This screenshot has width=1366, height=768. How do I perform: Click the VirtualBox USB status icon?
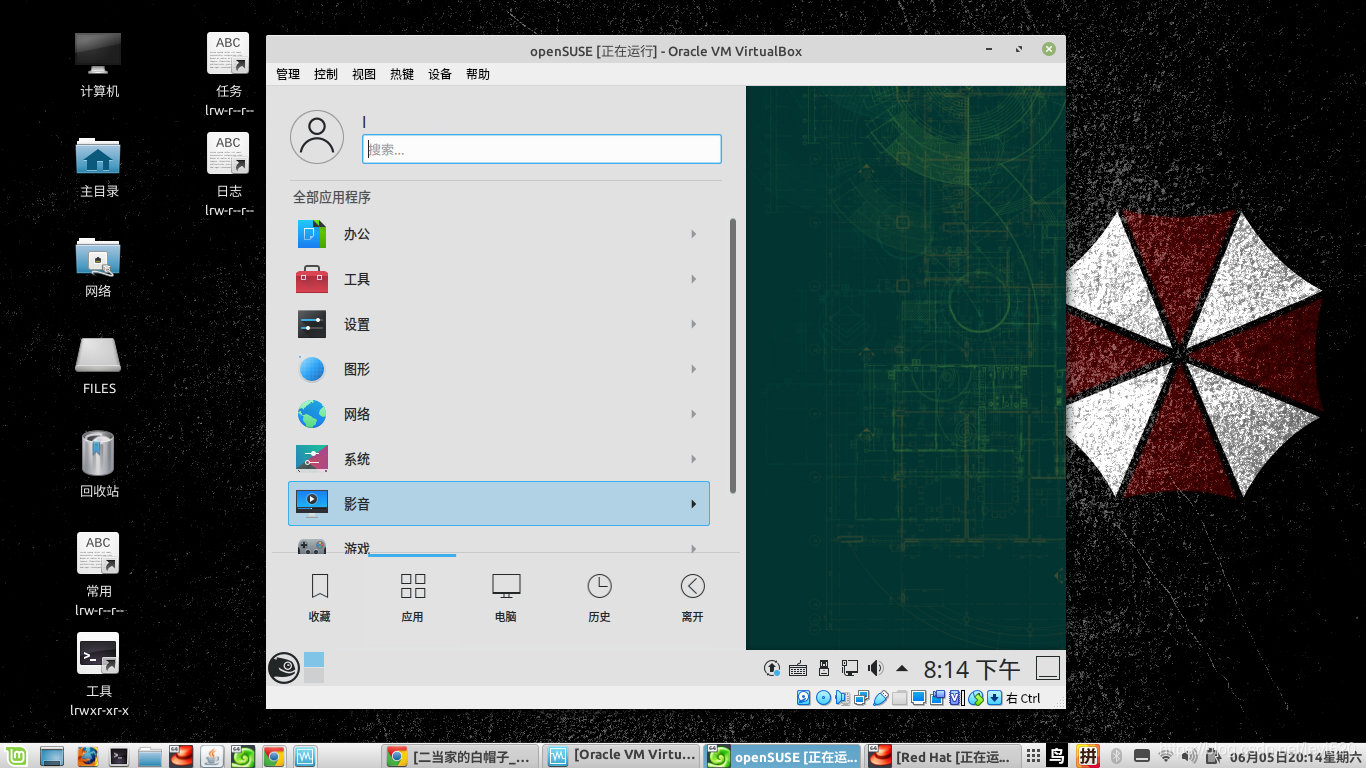(x=880, y=698)
